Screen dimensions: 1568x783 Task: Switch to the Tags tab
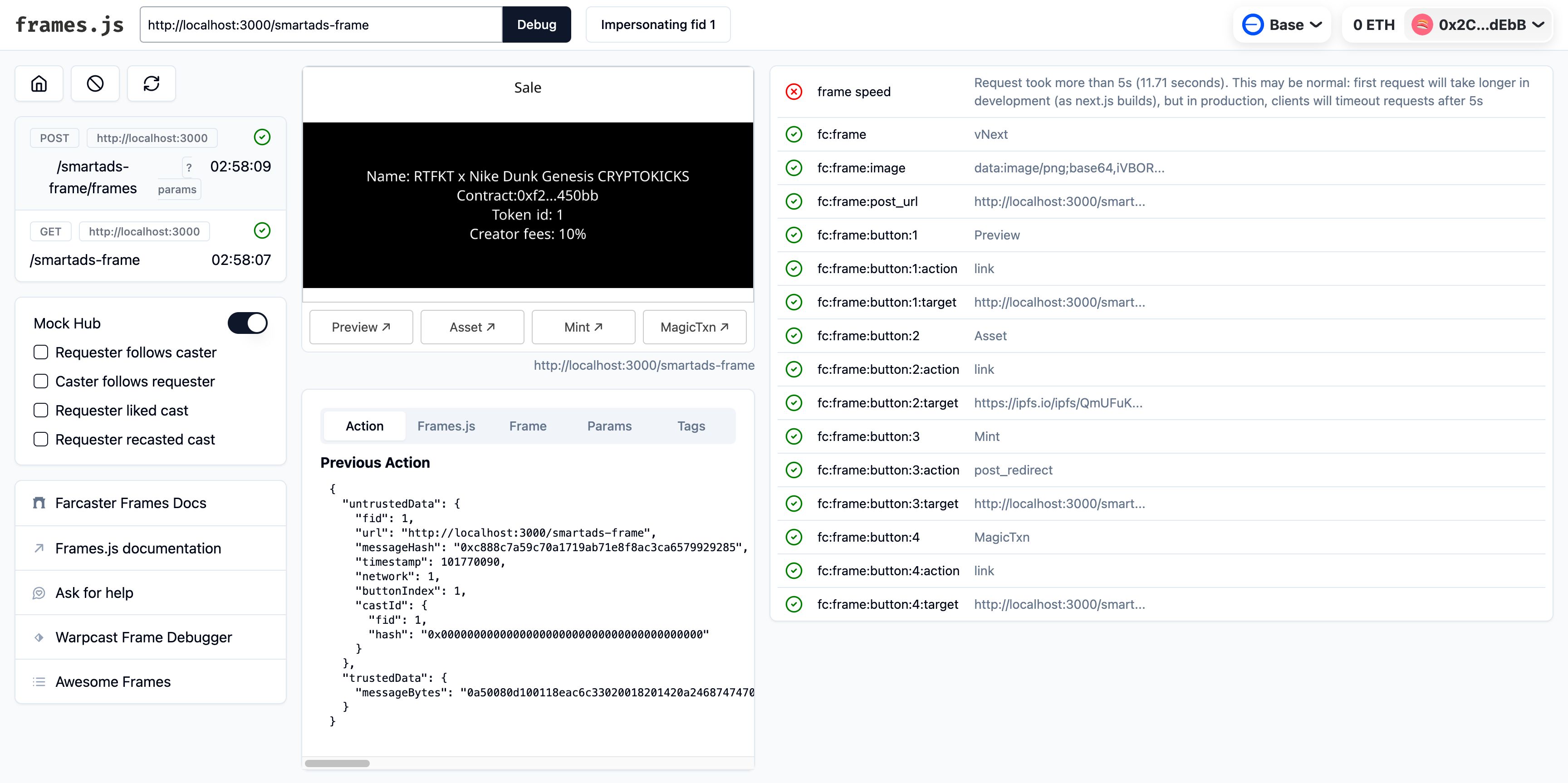[x=691, y=426]
